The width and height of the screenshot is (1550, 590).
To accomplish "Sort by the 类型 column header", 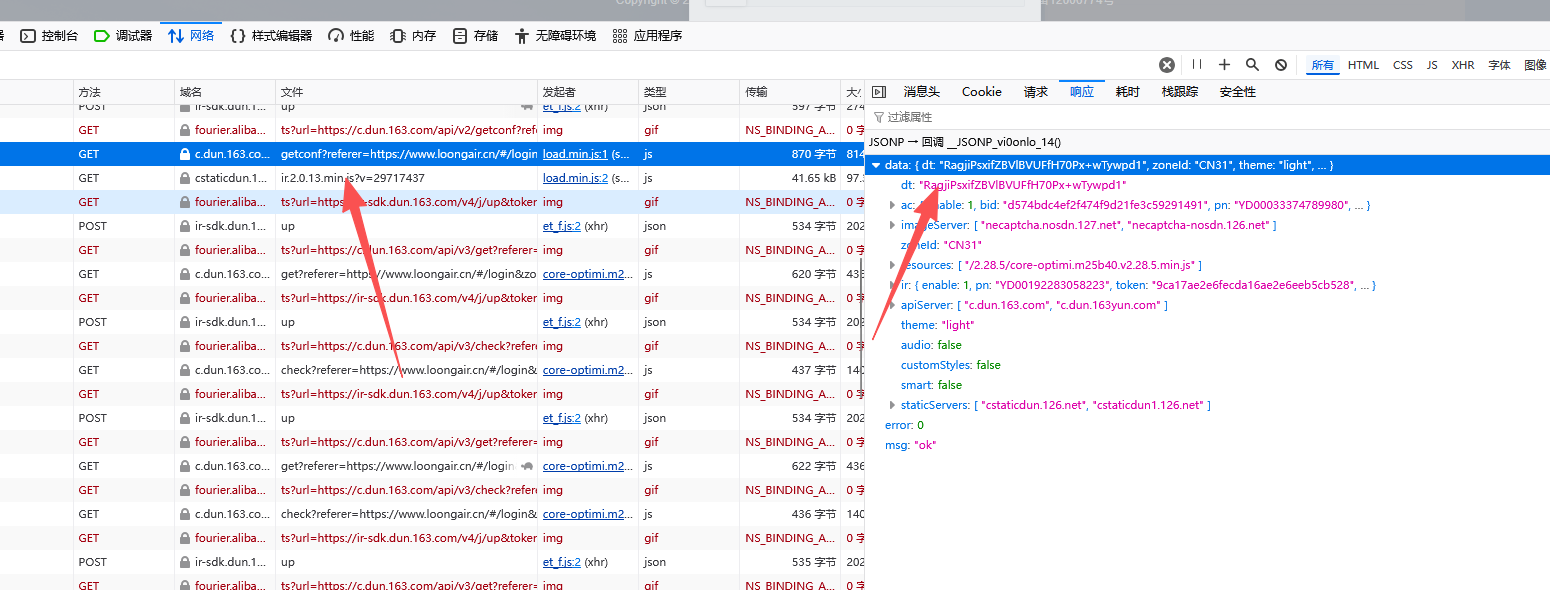I will point(689,92).
